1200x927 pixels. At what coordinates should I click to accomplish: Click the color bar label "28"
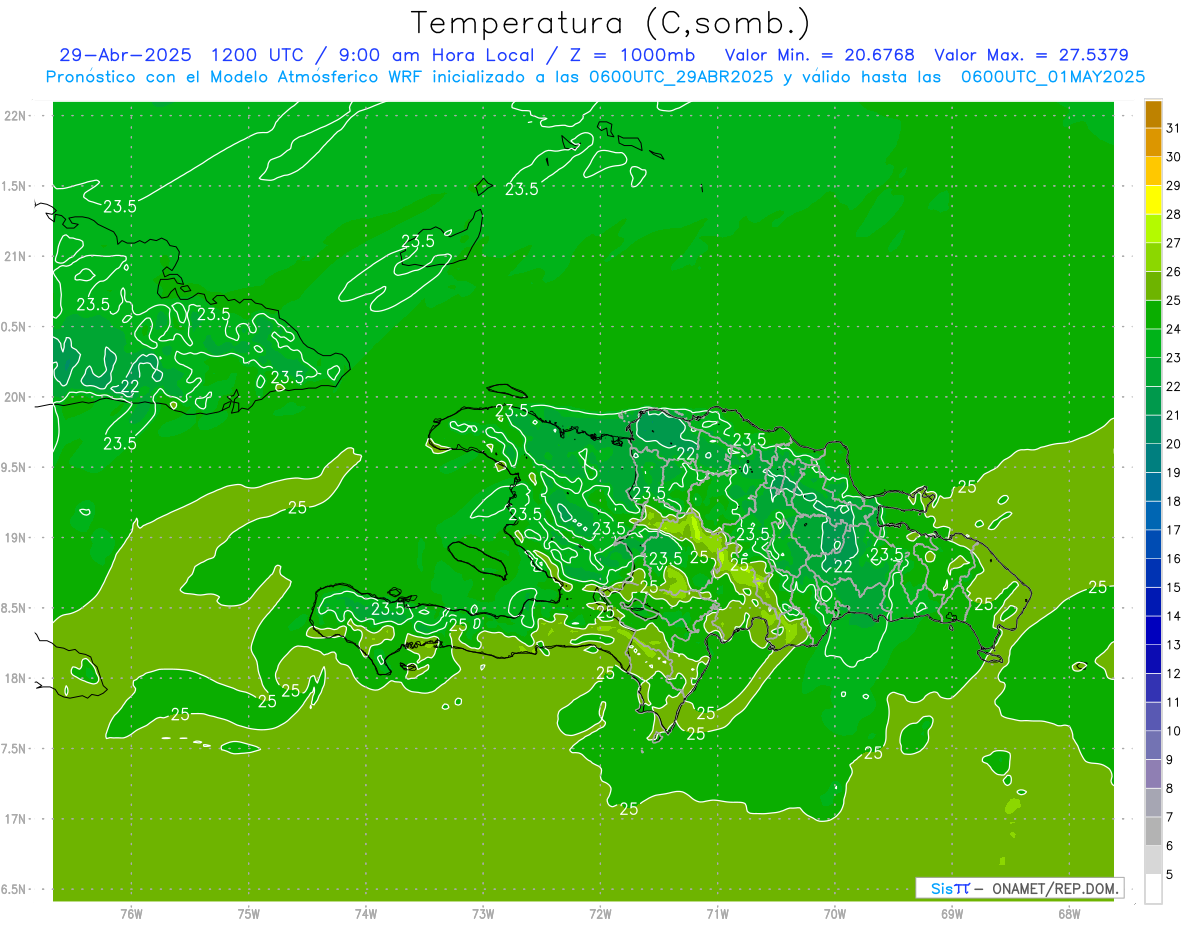point(1173,214)
